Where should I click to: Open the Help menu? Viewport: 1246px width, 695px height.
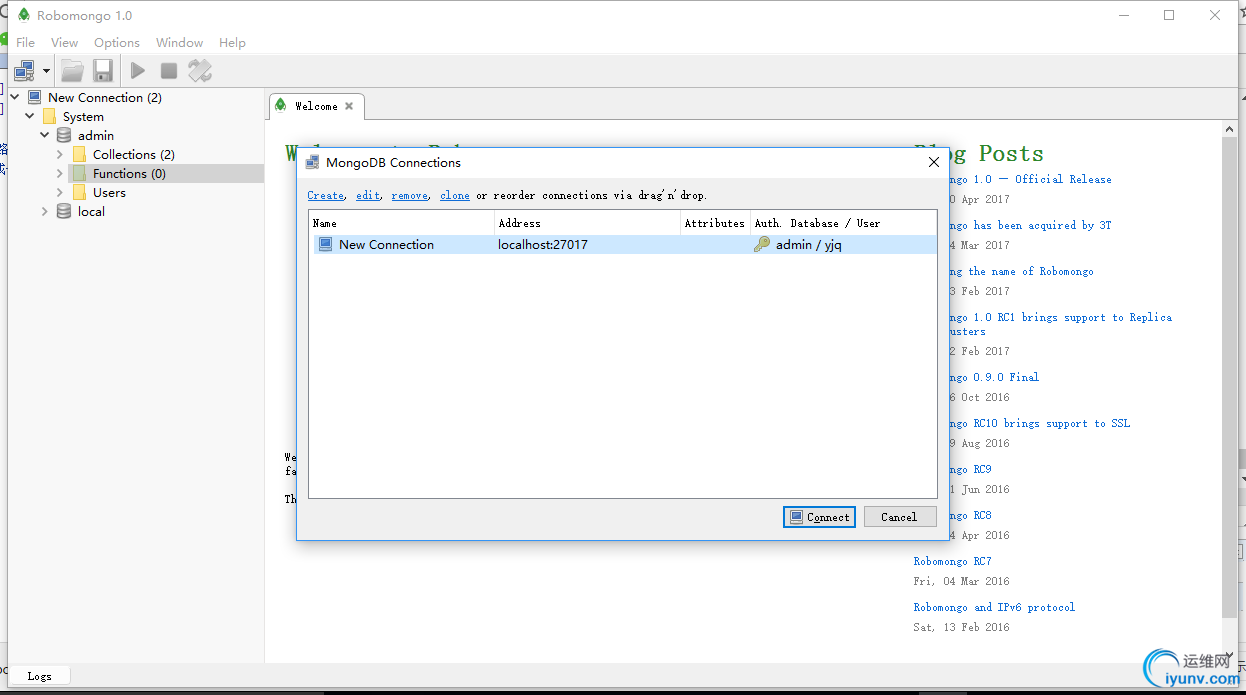coord(233,43)
